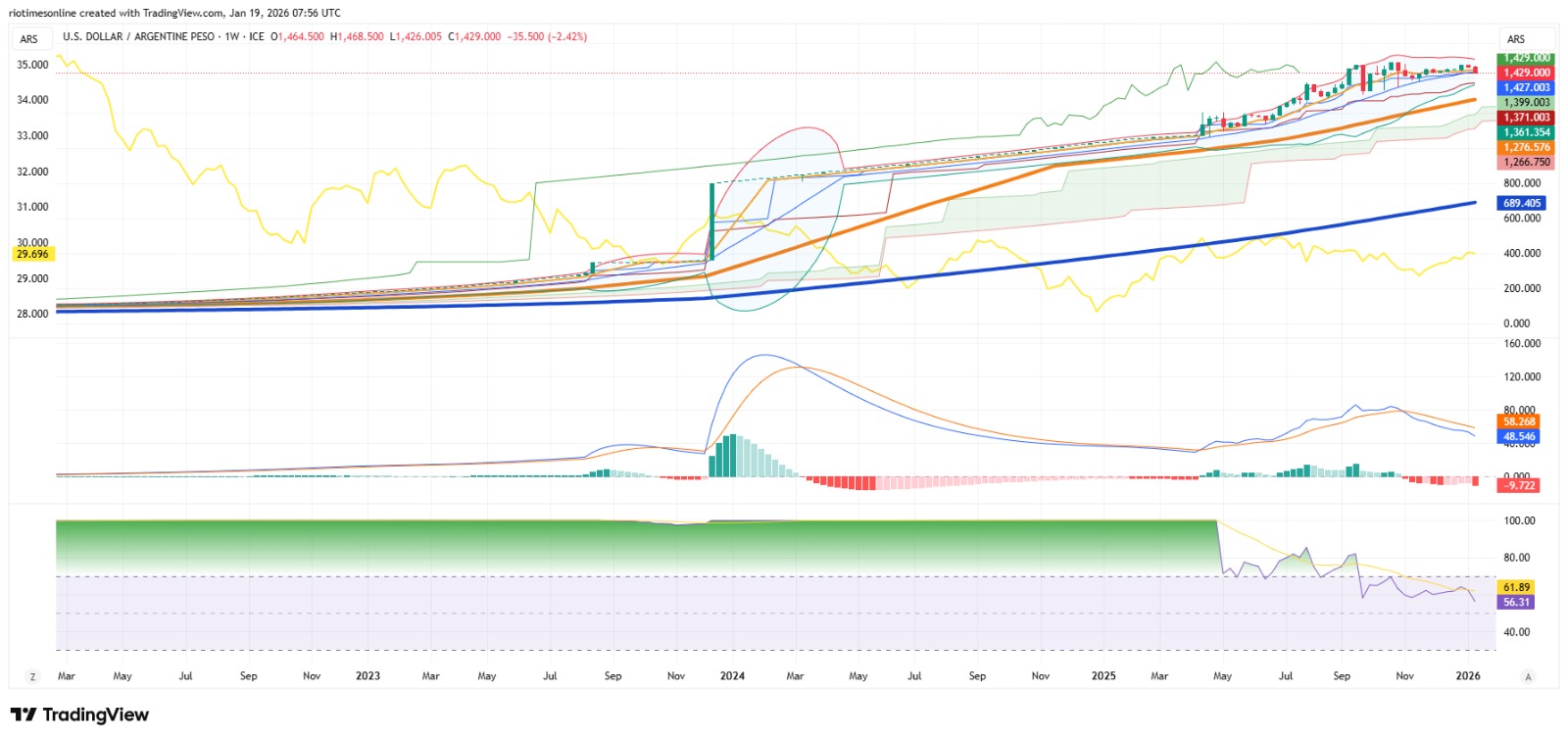Click the riotimesonline created with TradingView.com caption
Screen dimensions: 1568x741
[176, 13]
